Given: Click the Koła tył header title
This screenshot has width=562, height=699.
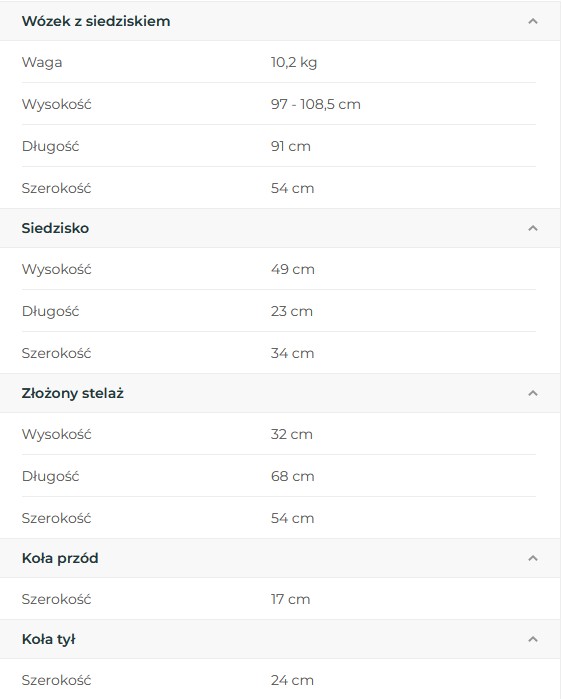Looking at the screenshot, I should [49, 639].
